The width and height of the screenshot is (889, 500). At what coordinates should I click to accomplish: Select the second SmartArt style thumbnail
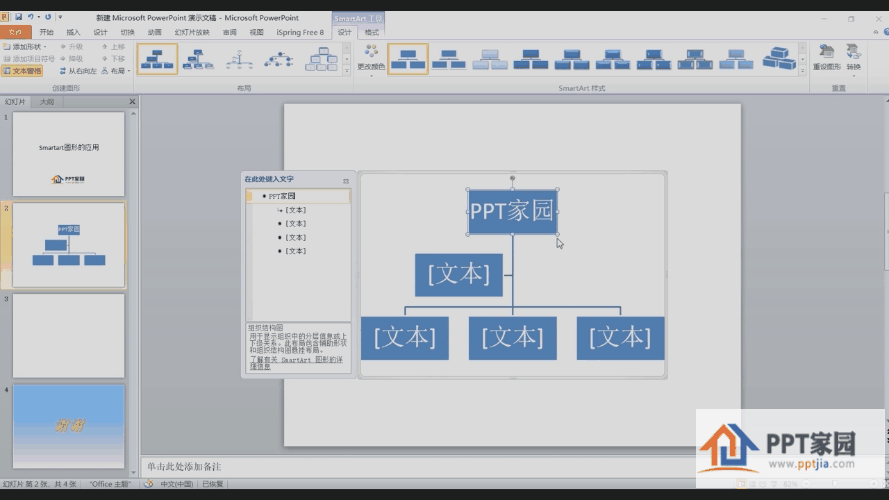point(449,59)
